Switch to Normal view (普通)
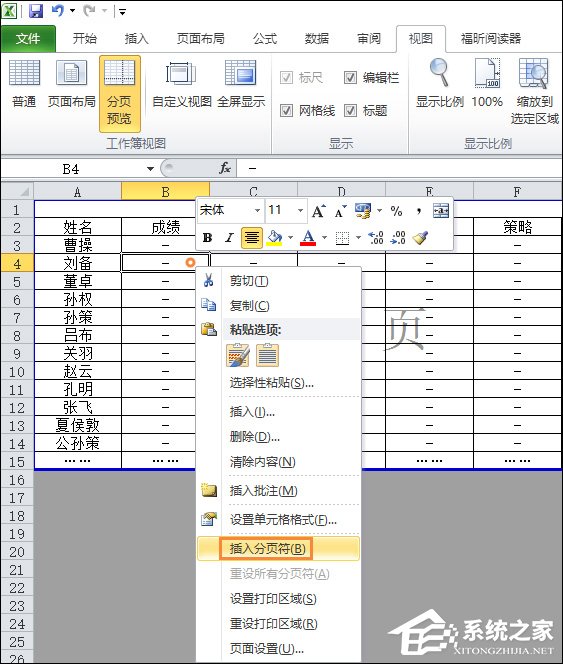This screenshot has height=664, width=563. tap(24, 84)
